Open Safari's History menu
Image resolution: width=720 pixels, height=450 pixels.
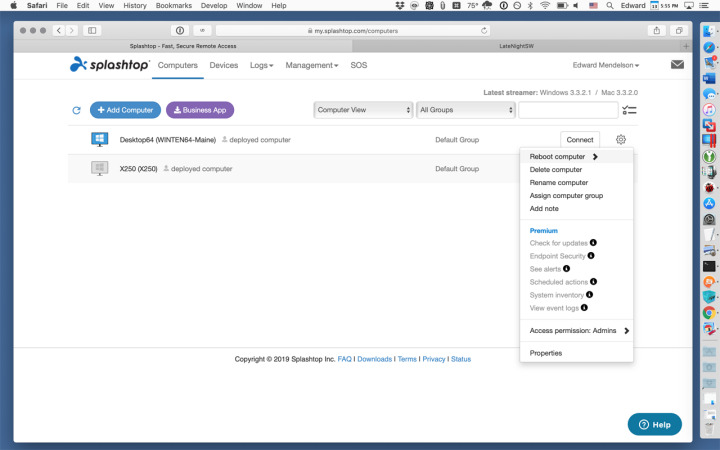pyautogui.click(x=135, y=6)
